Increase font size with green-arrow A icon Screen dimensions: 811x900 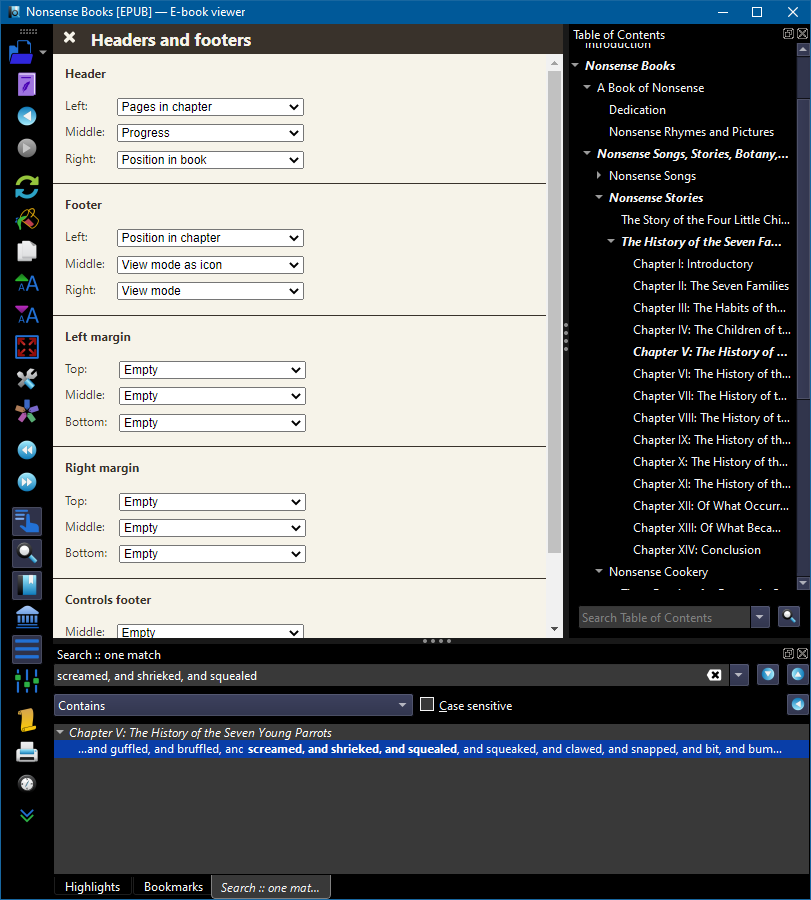[x=26, y=283]
